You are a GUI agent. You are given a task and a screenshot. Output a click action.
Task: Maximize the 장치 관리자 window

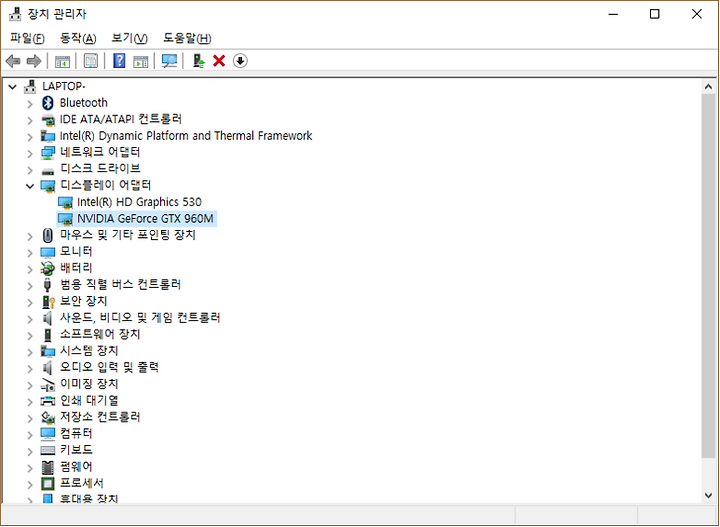(655, 14)
